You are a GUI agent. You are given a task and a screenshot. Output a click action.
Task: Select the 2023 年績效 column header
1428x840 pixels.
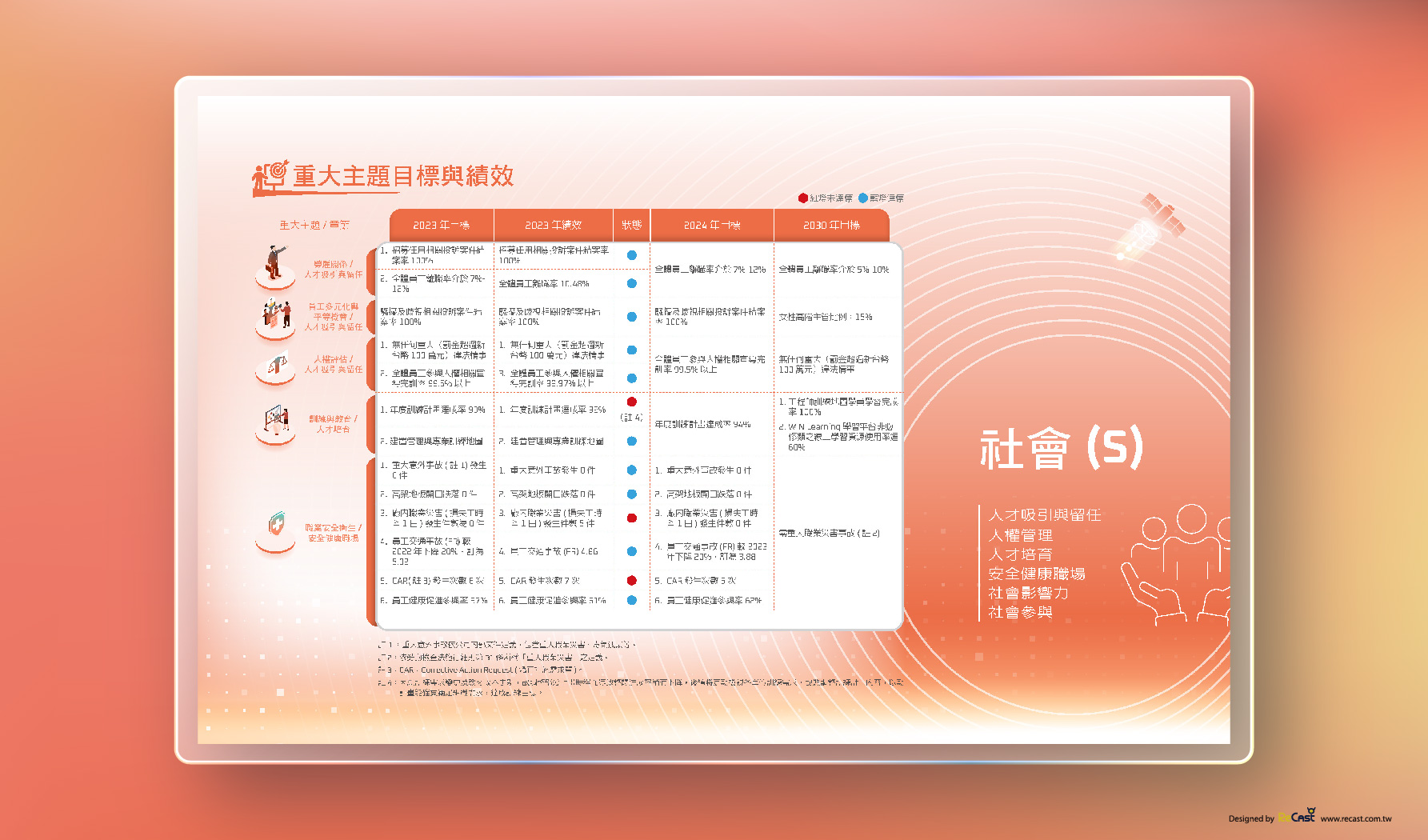tap(554, 225)
